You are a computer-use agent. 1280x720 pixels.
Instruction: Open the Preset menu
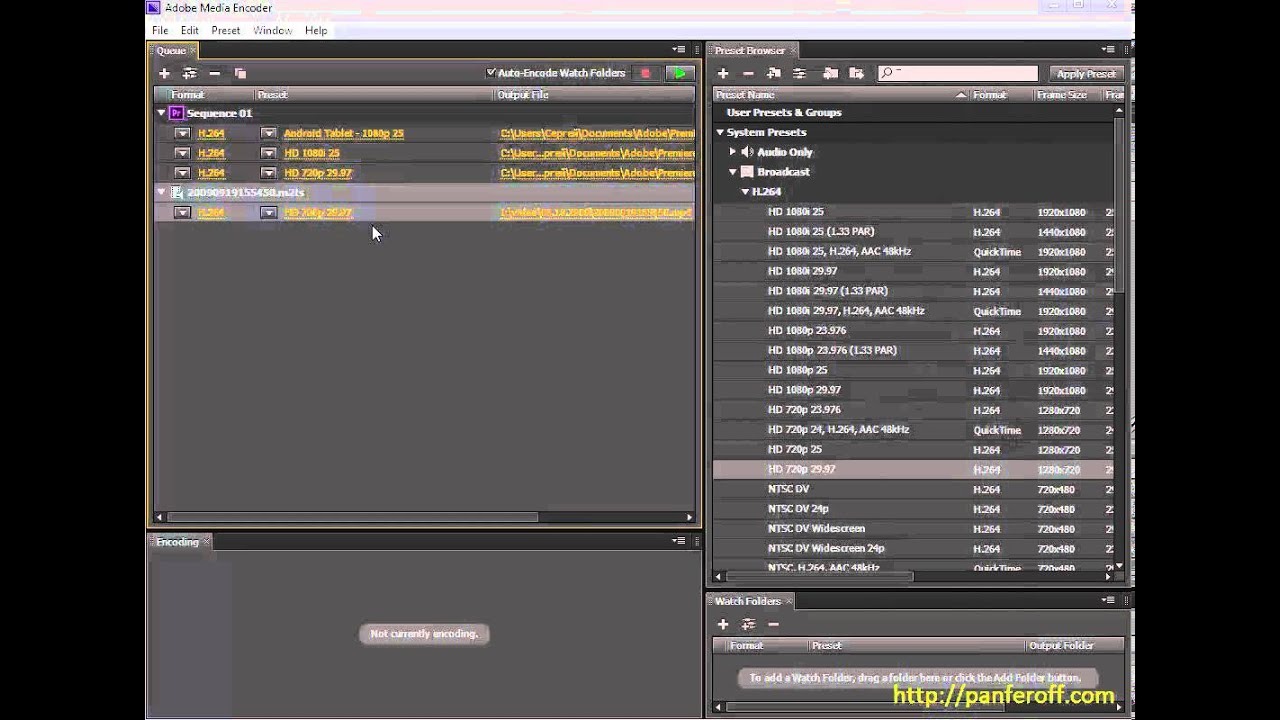tap(226, 31)
